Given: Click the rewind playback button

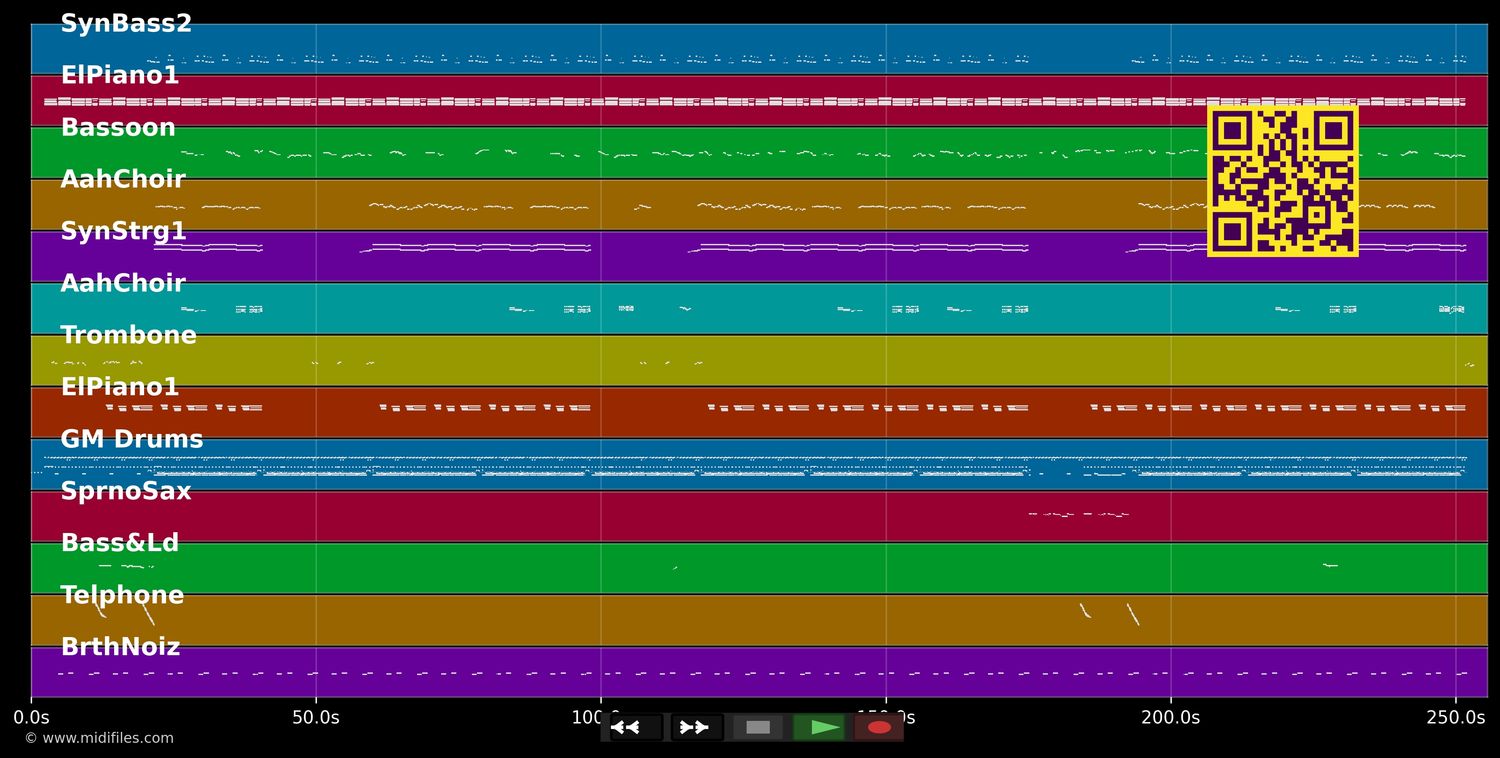Looking at the screenshot, I should coord(636,727).
